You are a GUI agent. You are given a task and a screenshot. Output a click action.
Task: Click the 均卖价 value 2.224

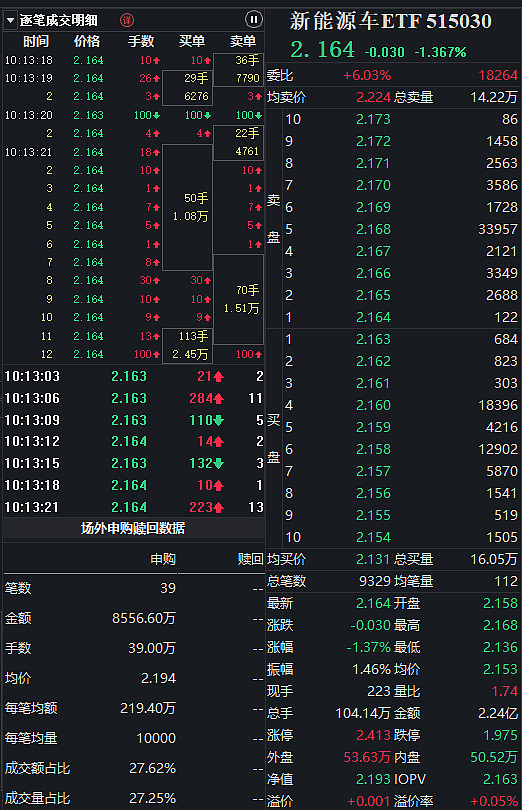(373, 97)
